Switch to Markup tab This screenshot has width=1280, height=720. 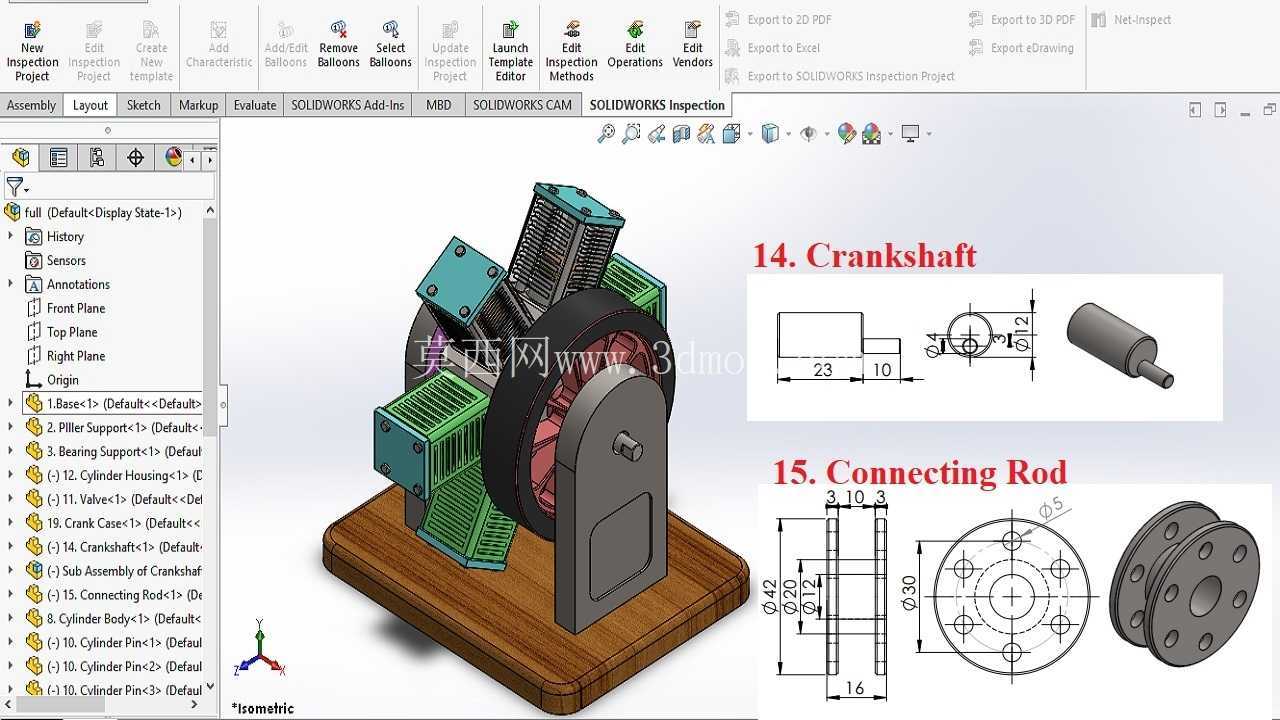click(198, 105)
